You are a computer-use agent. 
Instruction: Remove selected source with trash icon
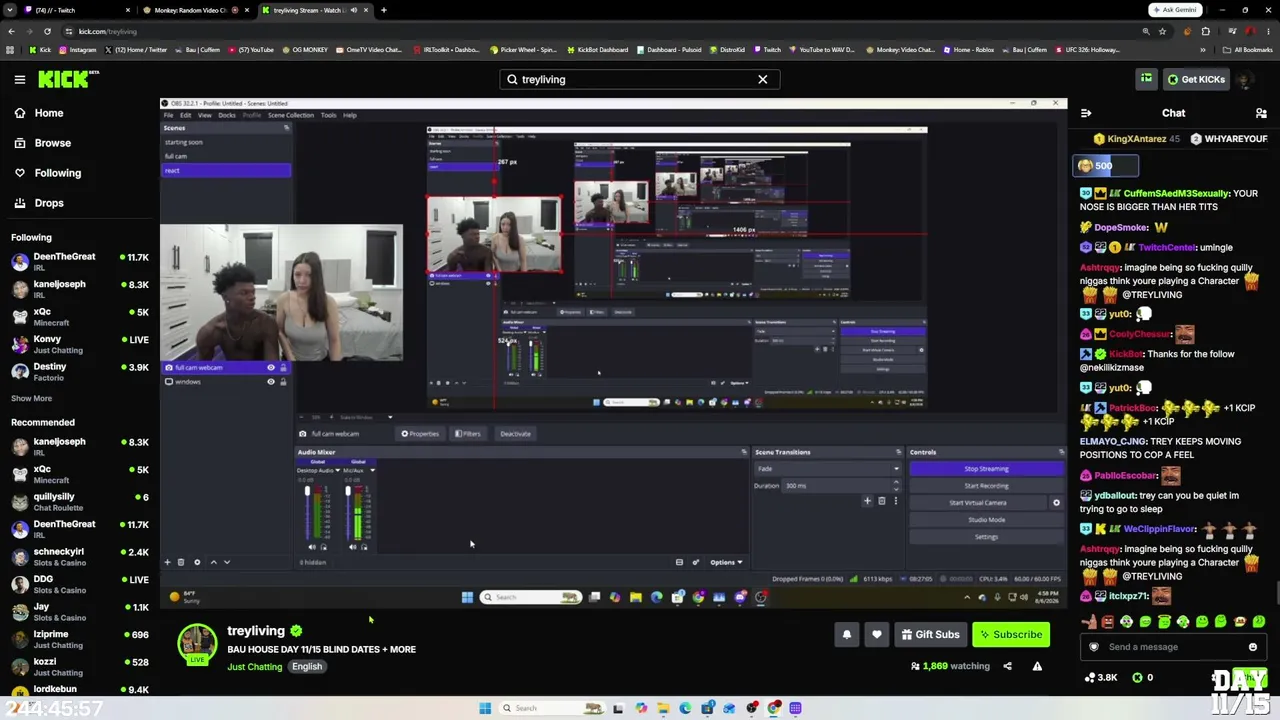coord(181,562)
